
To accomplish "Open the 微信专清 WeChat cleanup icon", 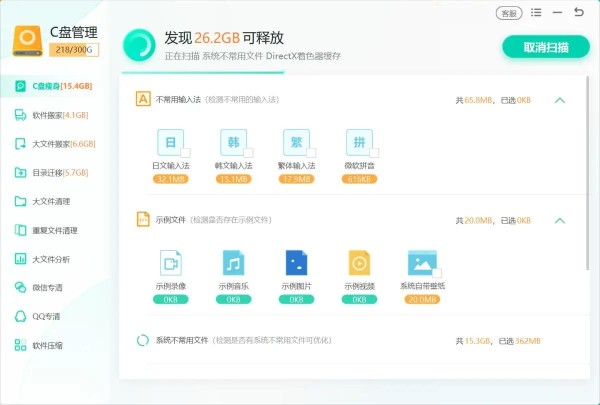I will [21, 288].
